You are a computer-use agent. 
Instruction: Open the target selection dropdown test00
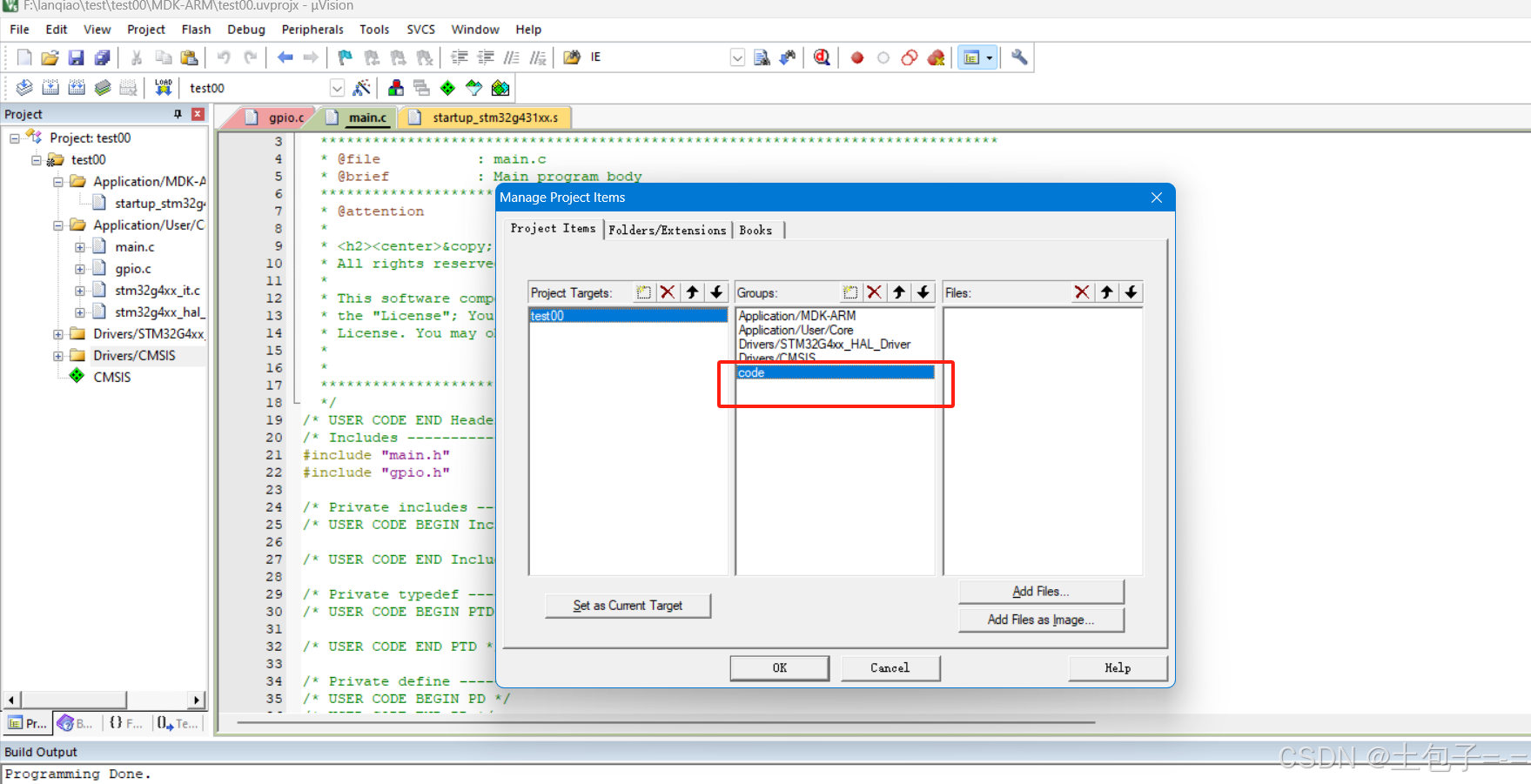pyautogui.click(x=337, y=88)
